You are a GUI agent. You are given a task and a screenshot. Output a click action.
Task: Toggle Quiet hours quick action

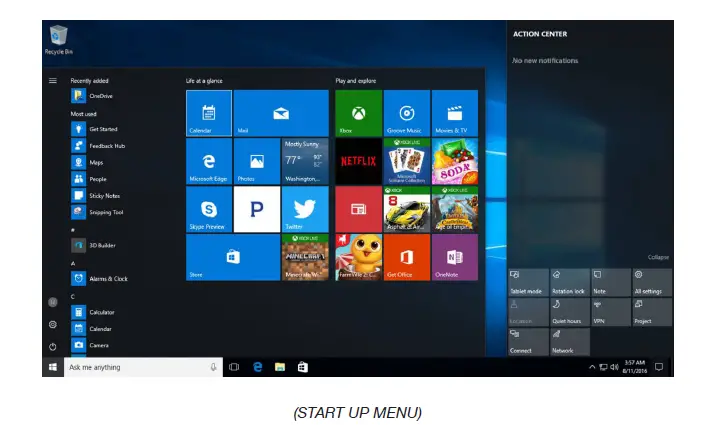click(x=569, y=312)
